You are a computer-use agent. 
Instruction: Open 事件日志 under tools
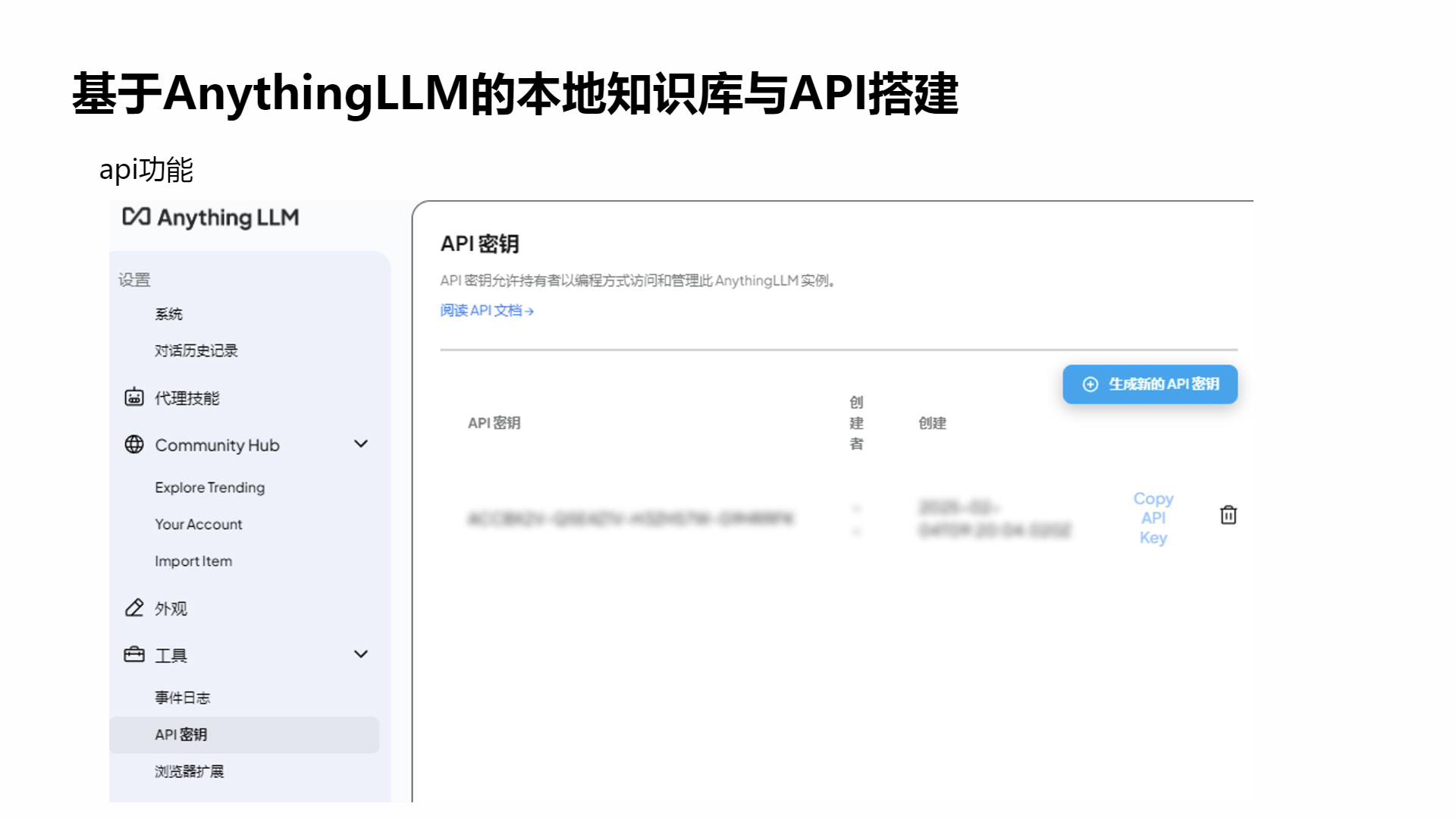183,698
